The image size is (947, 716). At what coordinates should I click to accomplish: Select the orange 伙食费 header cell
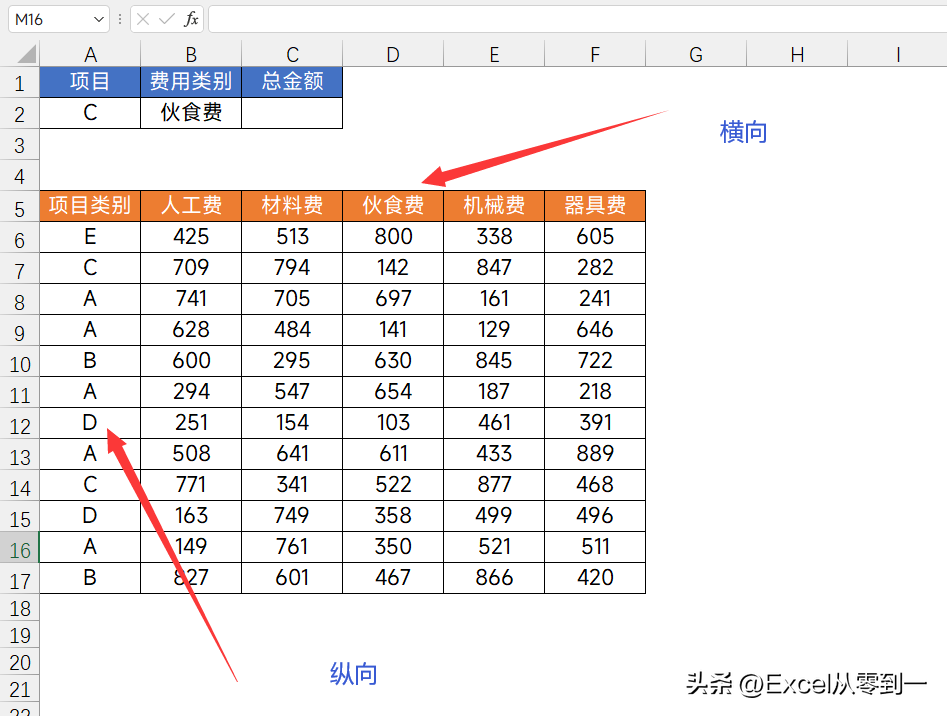click(393, 206)
